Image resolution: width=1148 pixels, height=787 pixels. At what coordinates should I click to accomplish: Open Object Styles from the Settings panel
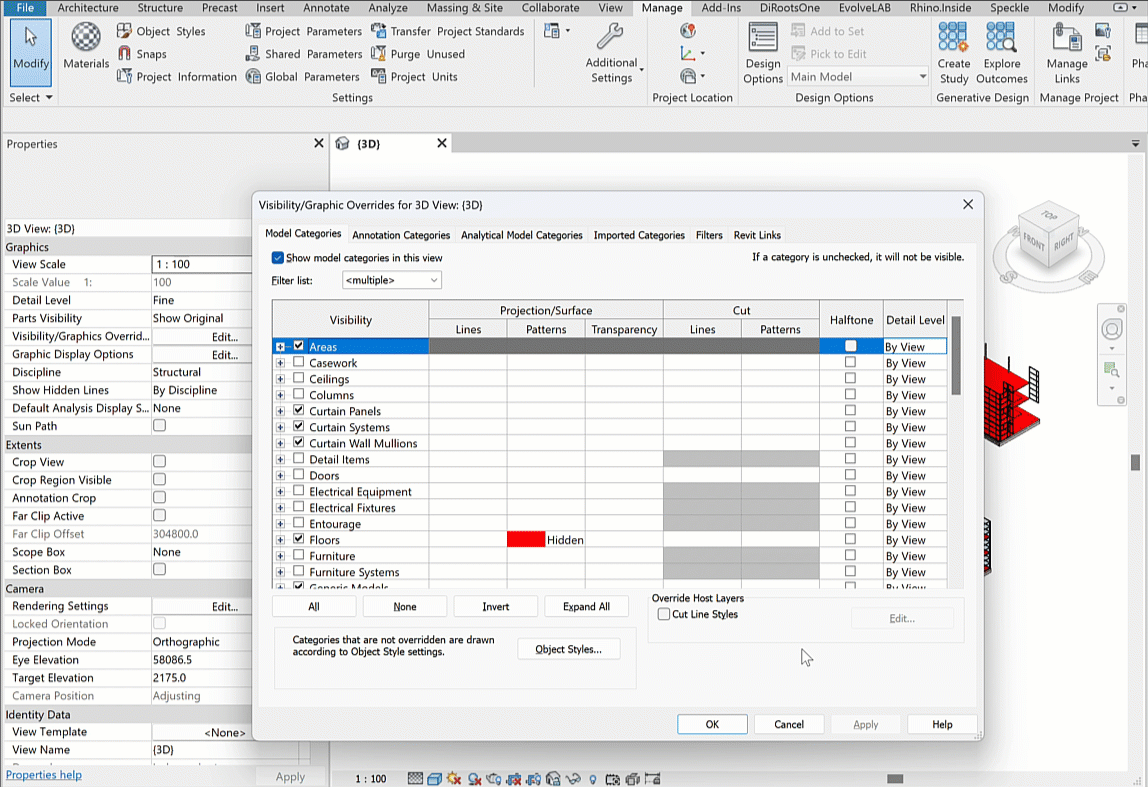[161, 31]
